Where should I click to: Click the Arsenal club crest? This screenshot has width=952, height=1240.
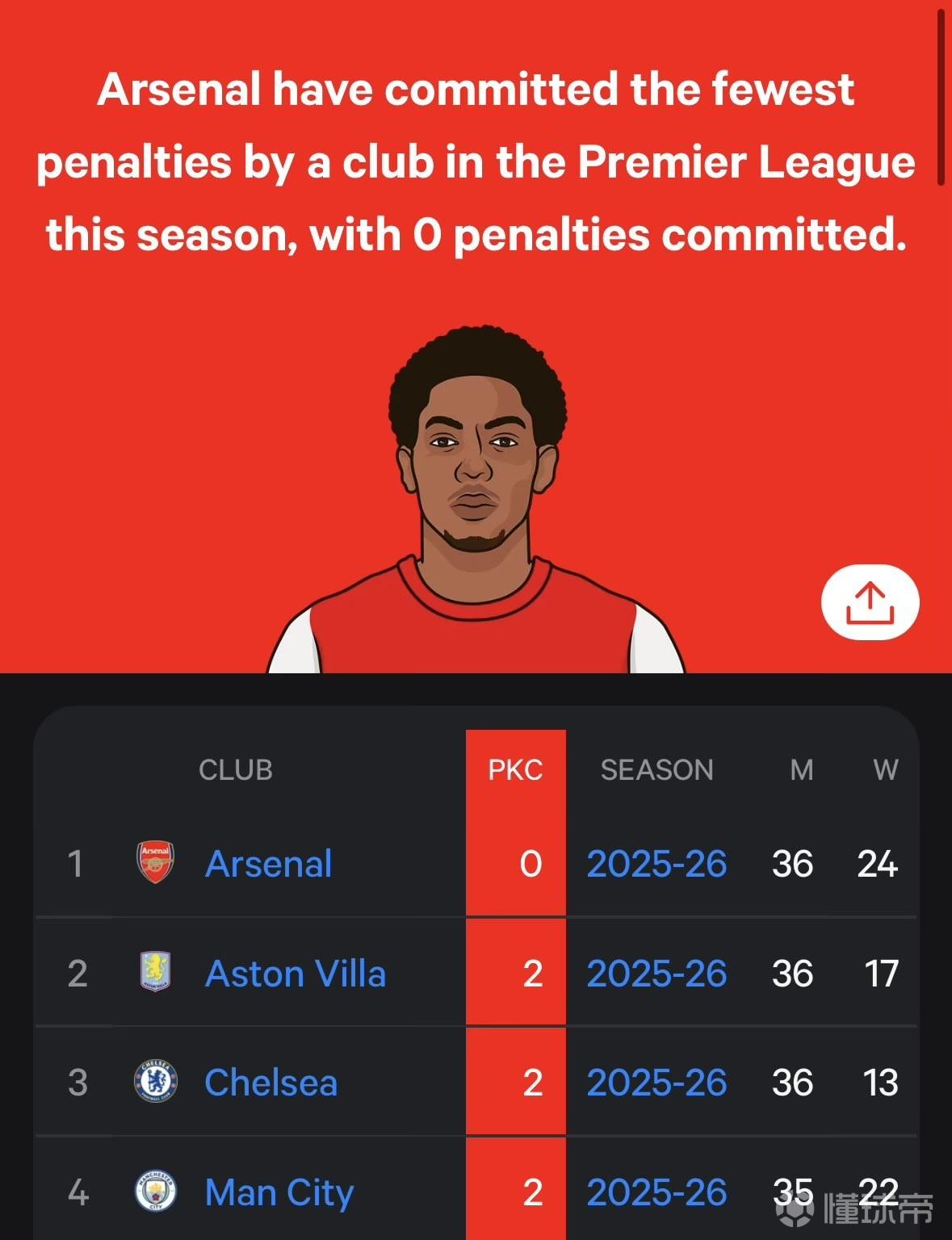155,862
